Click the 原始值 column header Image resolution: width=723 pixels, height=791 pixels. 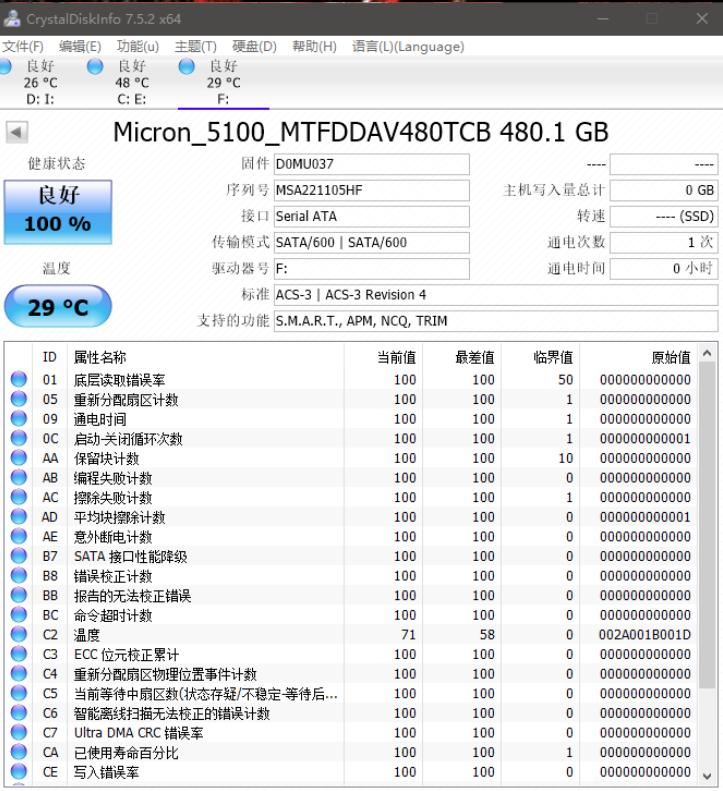click(x=639, y=357)
